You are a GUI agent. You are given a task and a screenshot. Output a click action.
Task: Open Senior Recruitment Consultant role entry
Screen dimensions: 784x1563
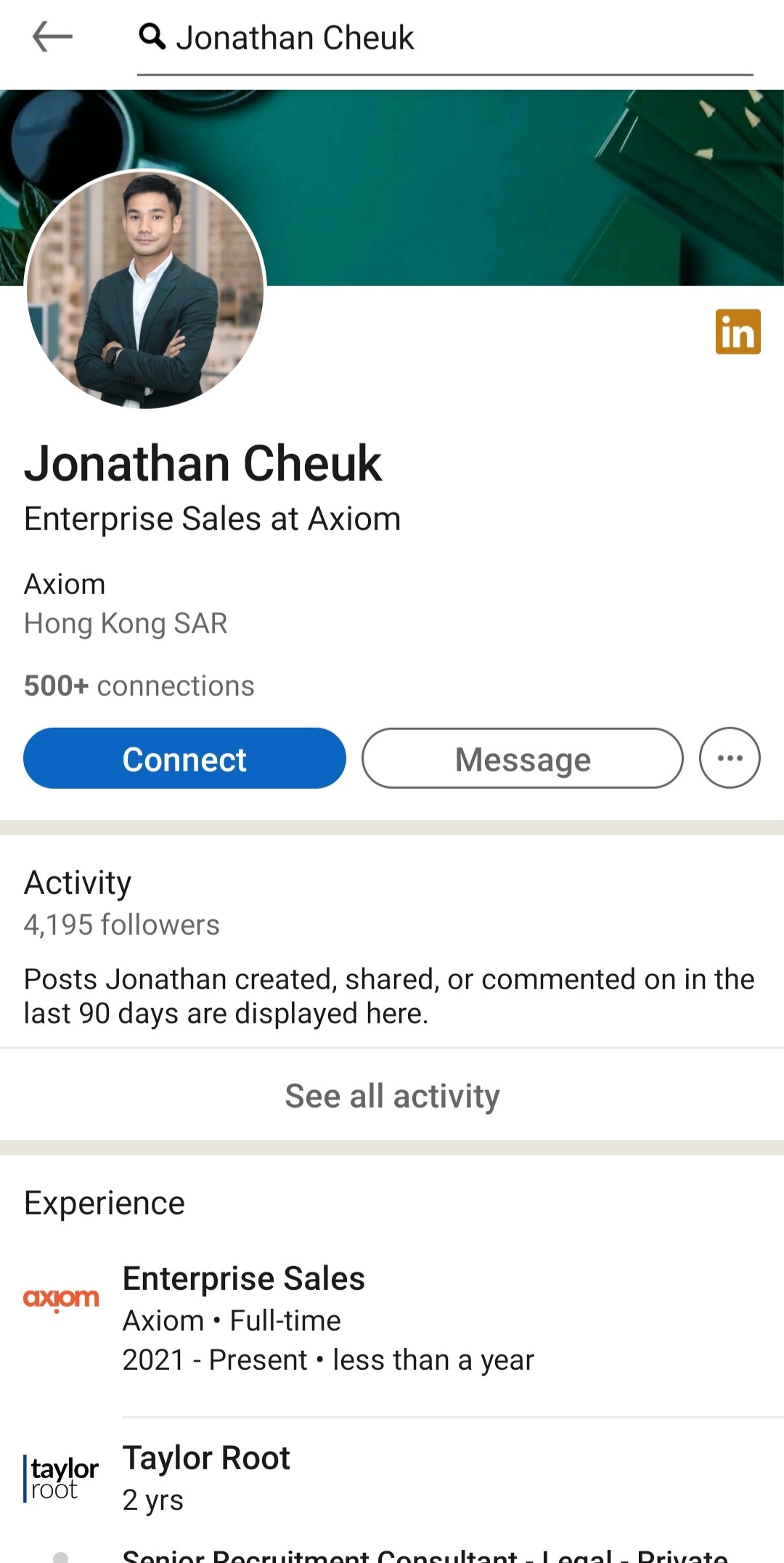(425, 1554)
